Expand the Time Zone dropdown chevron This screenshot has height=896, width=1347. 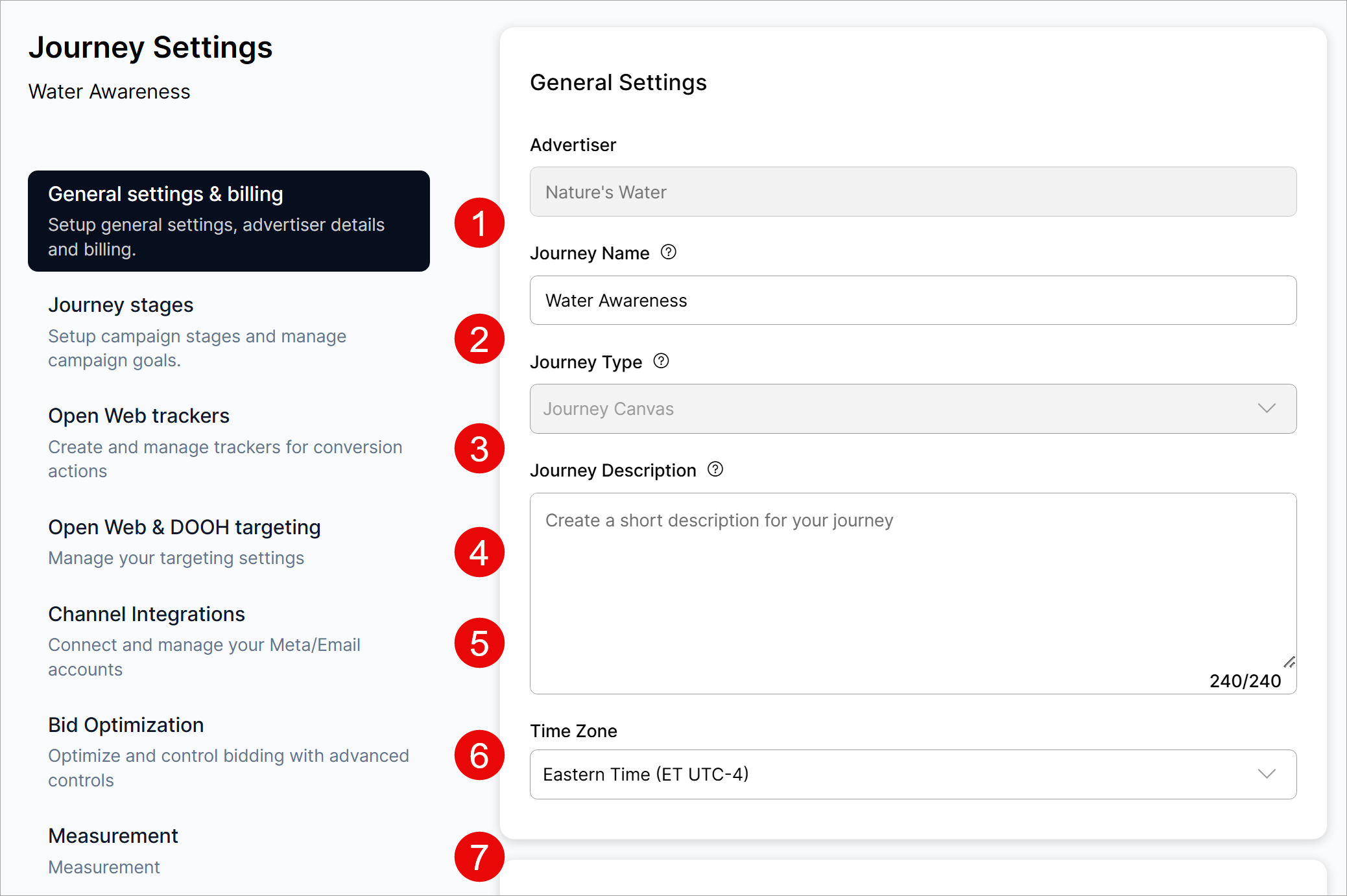[x=1267, y=774]
